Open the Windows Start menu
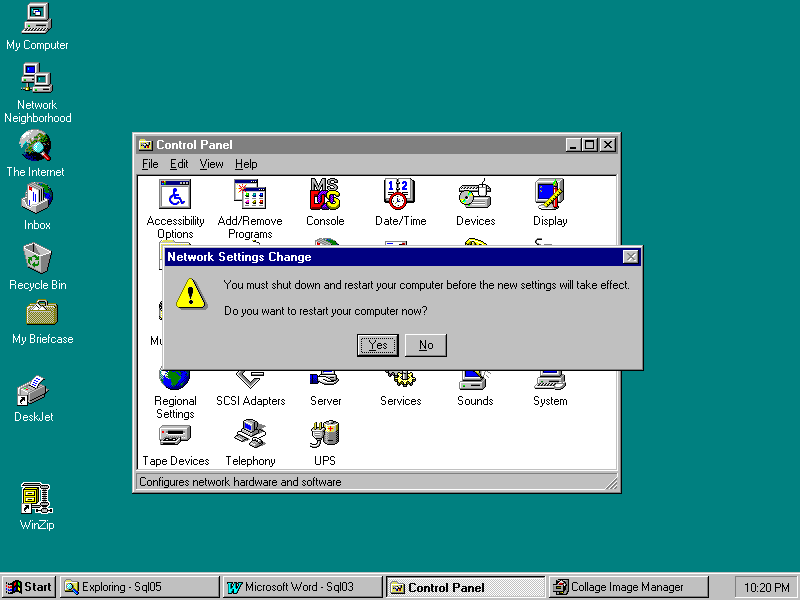The image size is (800, 600). 29,587
